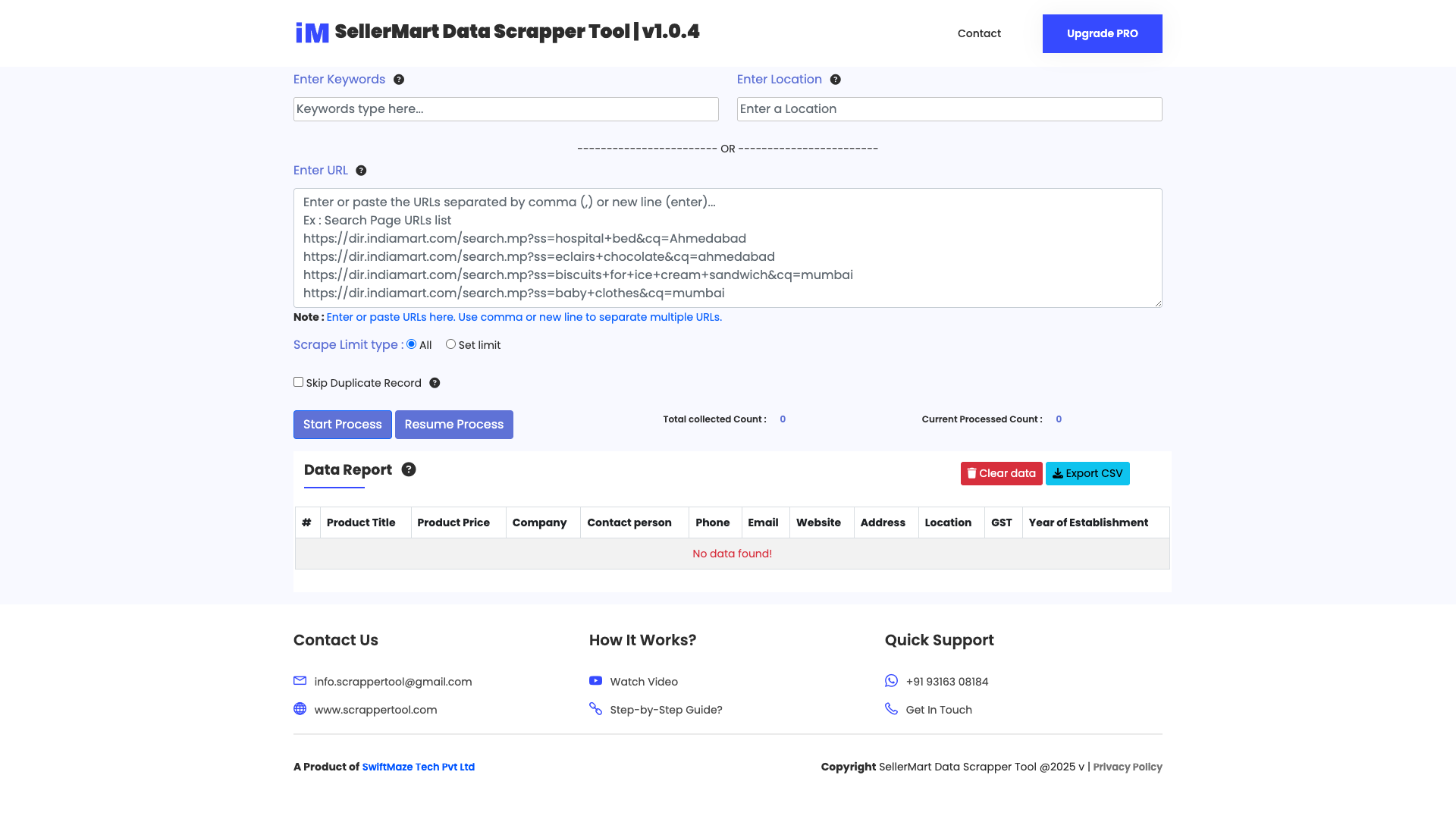Click the globe icon next to www.scrappertool.com
The width and height of the screenshot is (1456, 819).
coord(300,709)
